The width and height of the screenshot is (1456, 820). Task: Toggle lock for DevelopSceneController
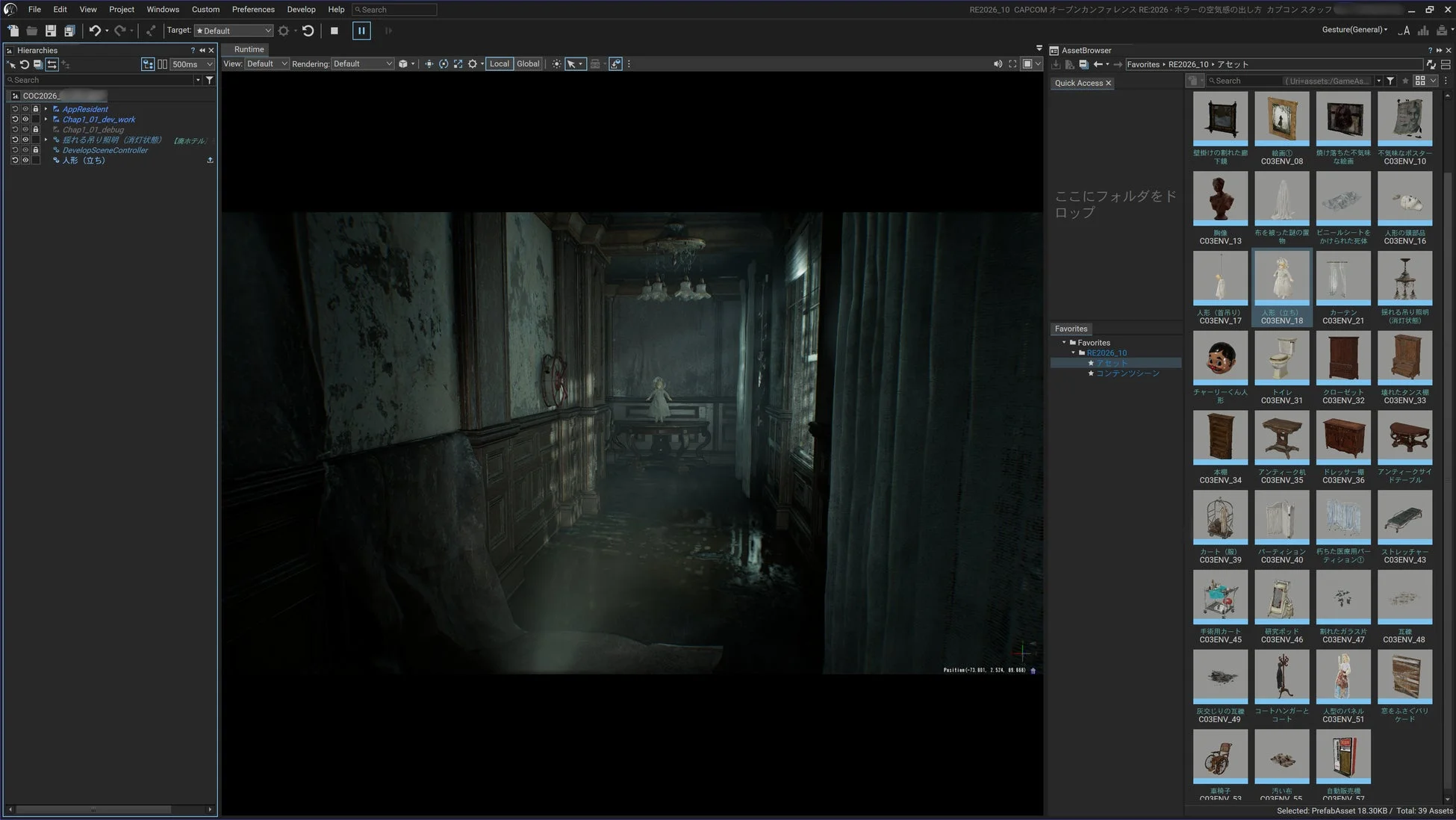click(x=35, y=150)
